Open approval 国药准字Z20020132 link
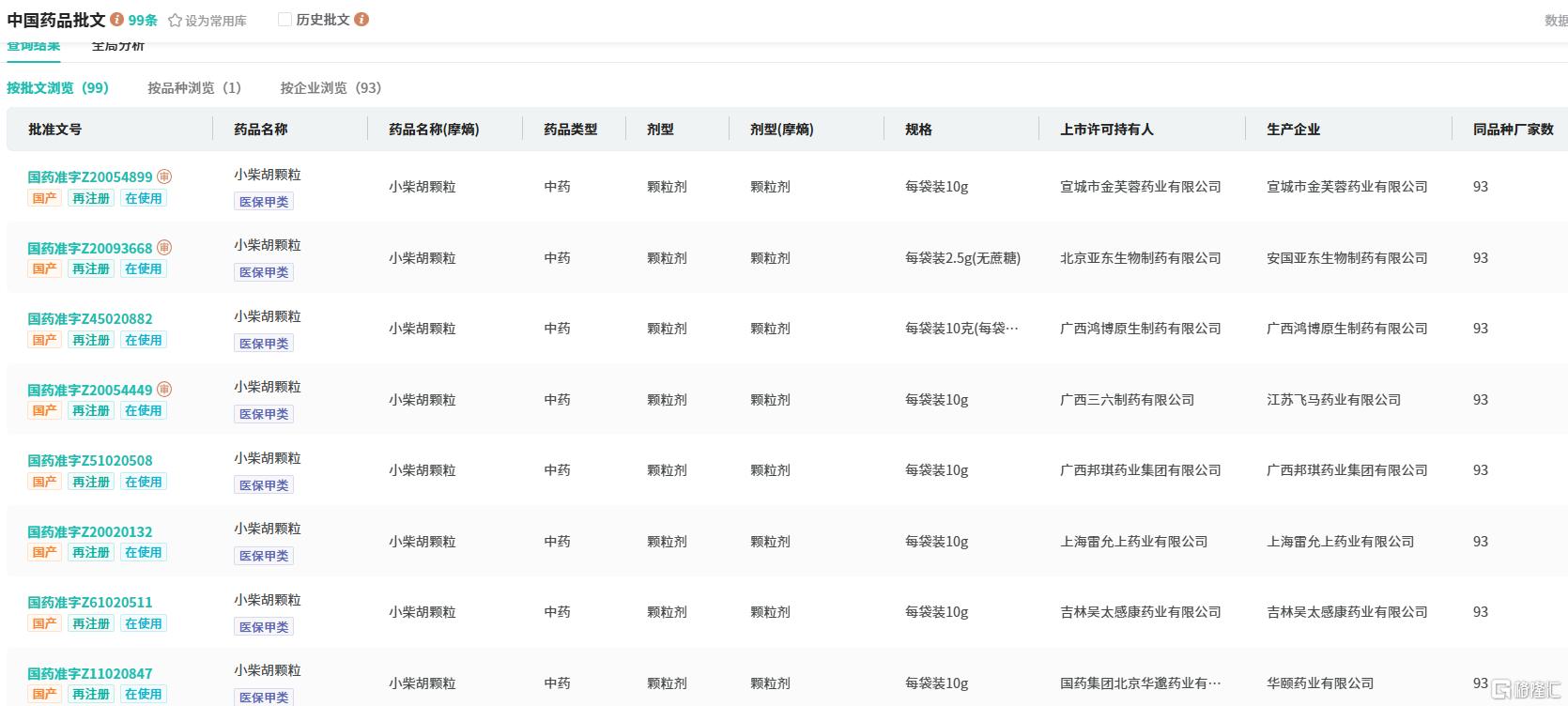The width and height of the screenshot is (1568, 706). point(90,531)
